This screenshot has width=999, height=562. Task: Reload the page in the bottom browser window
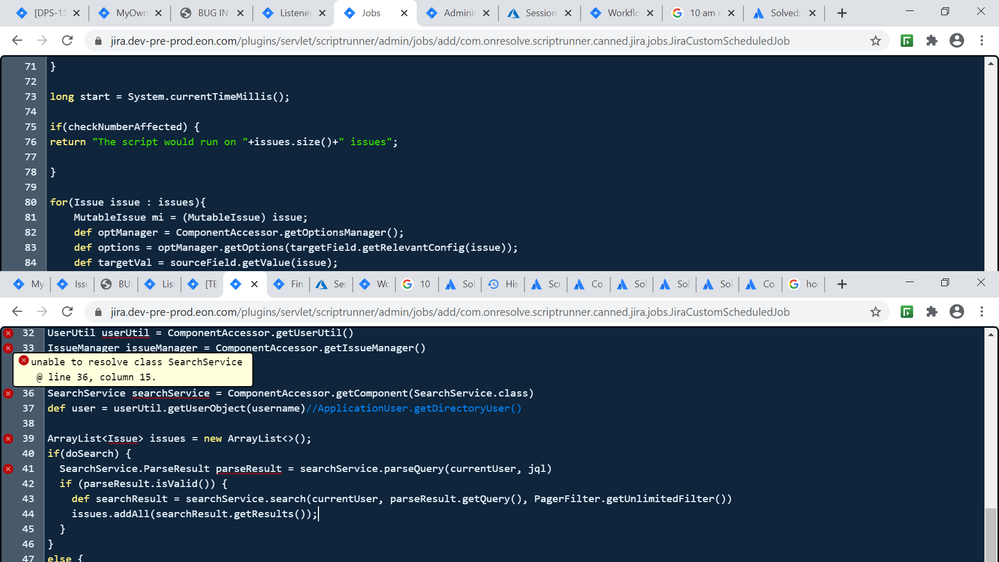(x=67, y=312)
